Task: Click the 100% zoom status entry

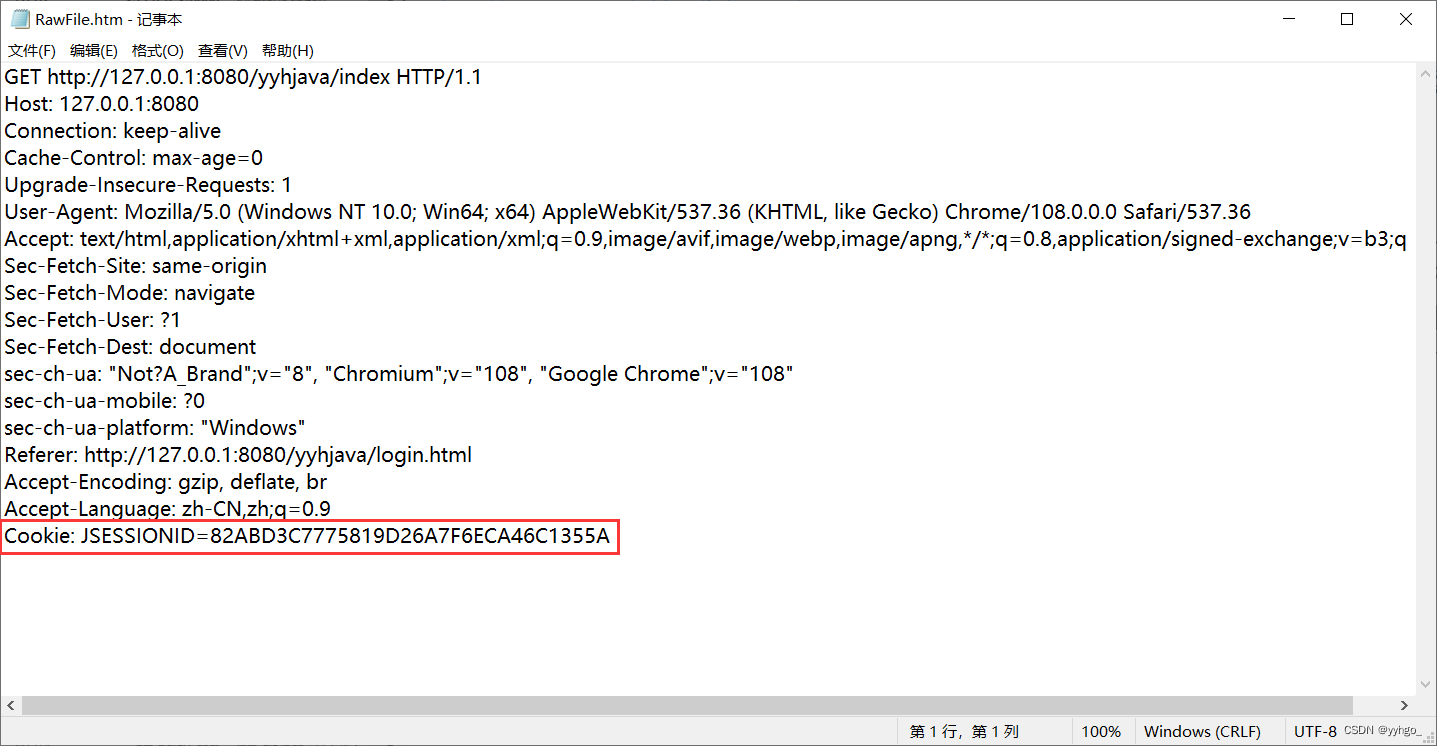Action: [1101, 732]
